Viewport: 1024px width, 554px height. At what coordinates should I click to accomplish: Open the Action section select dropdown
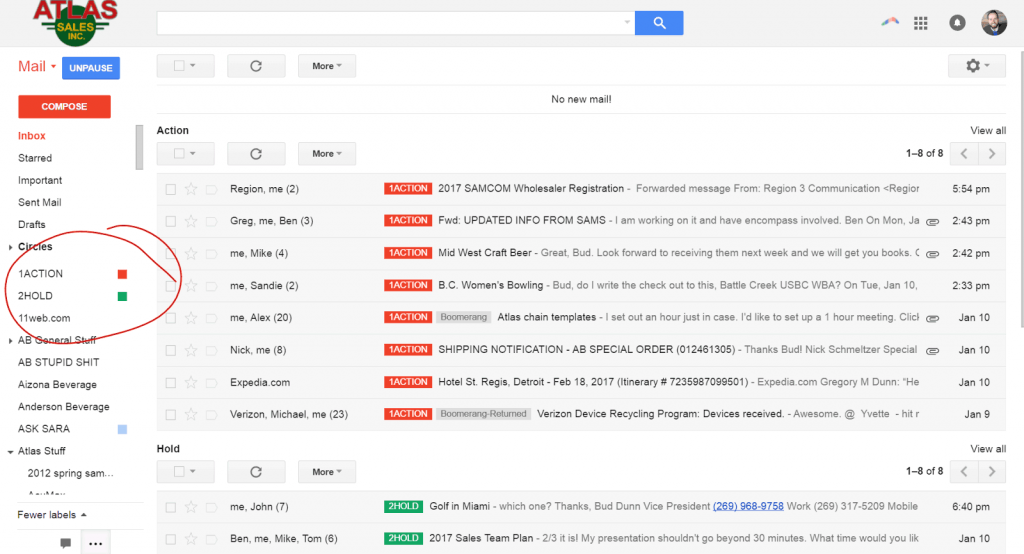185,154
